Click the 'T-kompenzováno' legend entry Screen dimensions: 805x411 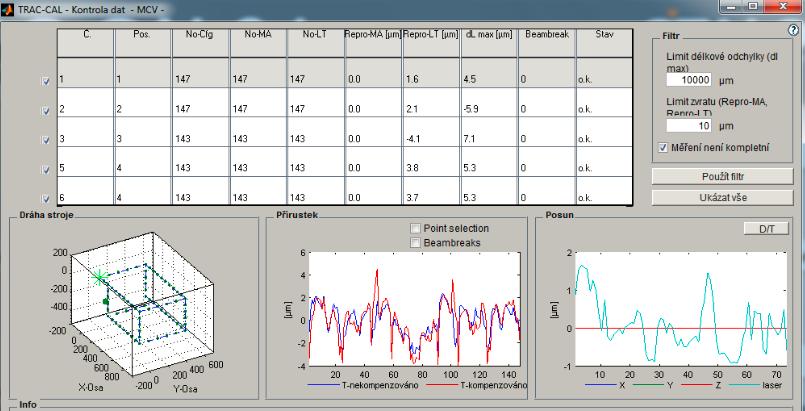coord(492,385)
